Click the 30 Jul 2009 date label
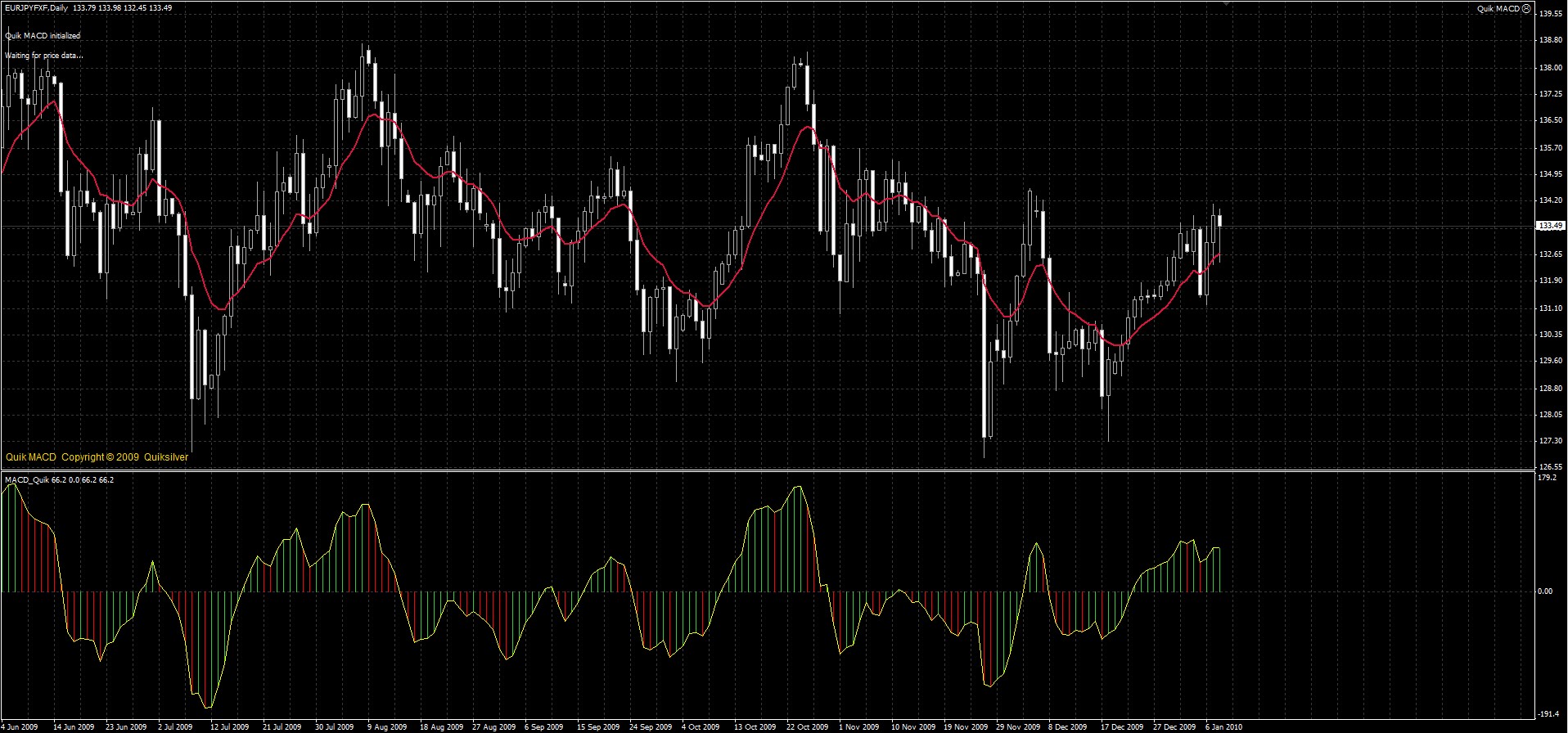1568x733 pixels. click(334, 726)
